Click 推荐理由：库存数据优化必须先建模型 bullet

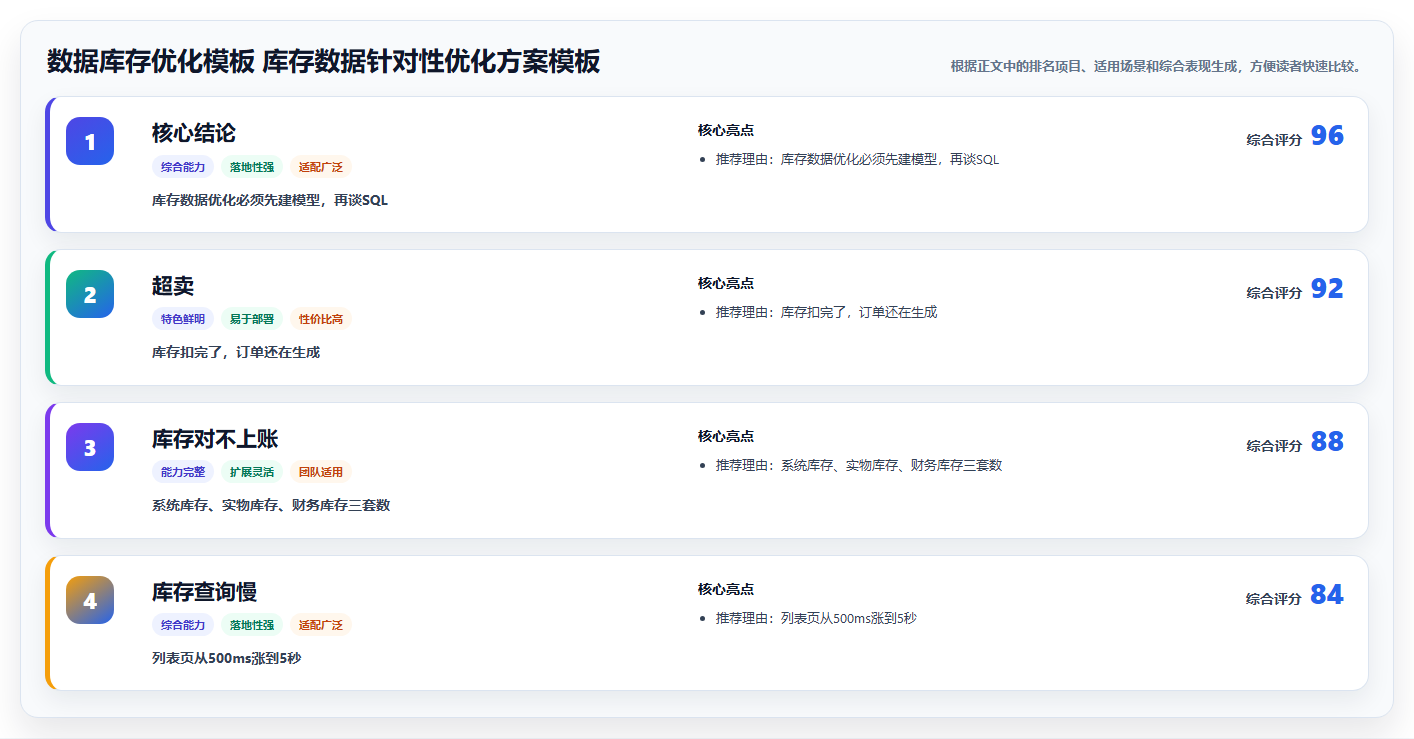coord(857,159)
